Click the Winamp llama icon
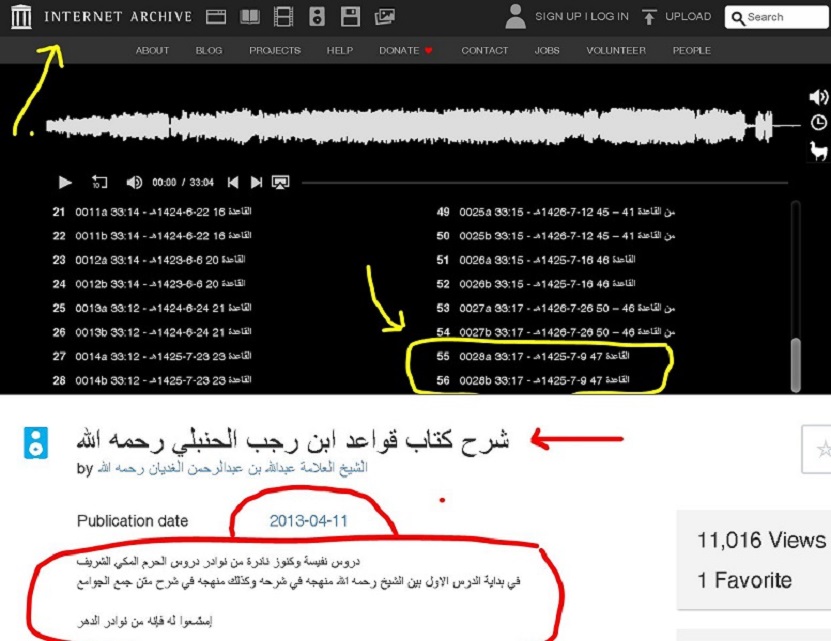Viewport: 831px width, 641px height. click(818, 151)
